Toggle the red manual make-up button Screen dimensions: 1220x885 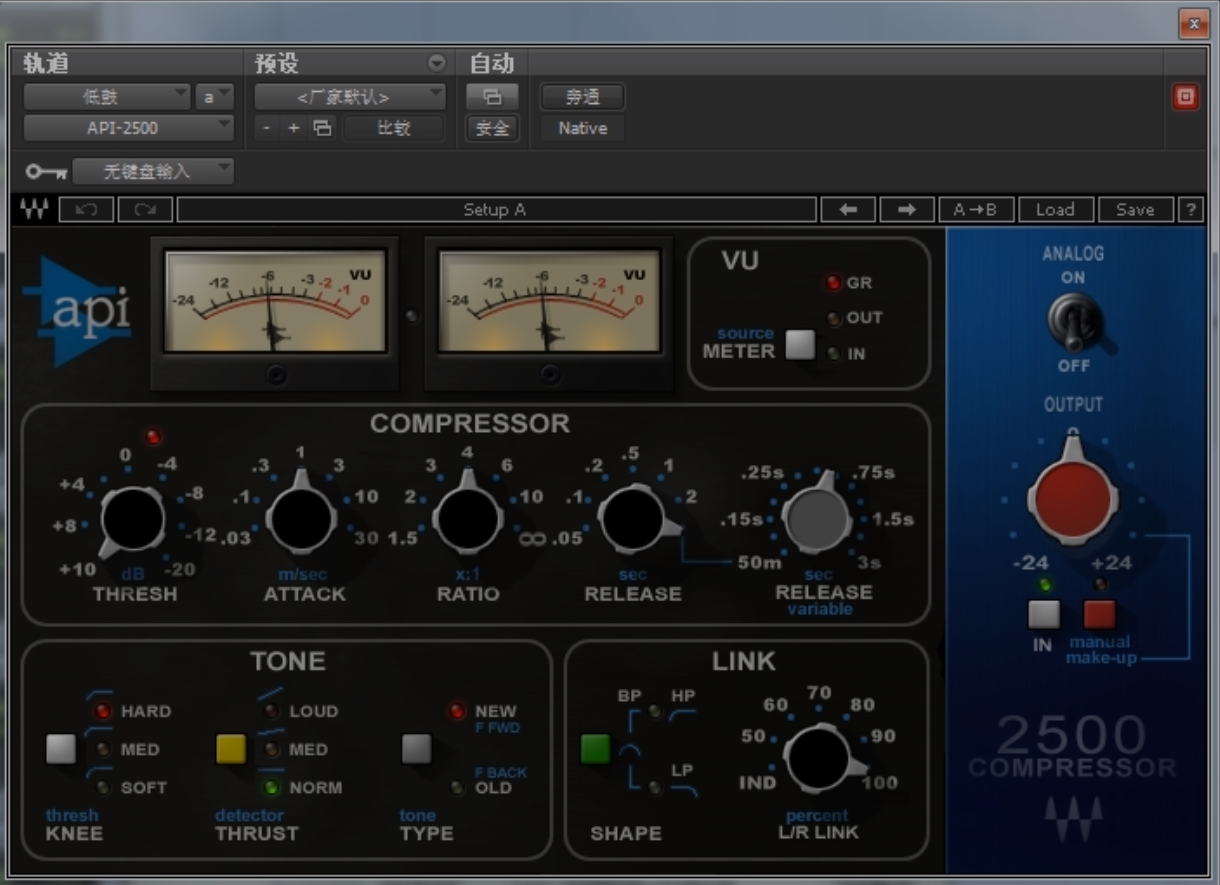click(x=1099, y=614)
